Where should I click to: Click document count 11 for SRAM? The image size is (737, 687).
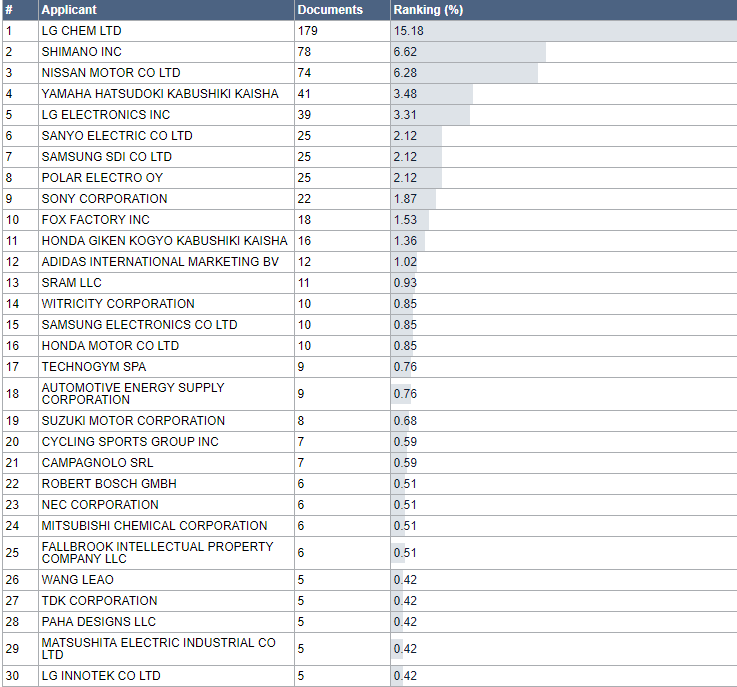[304, 283]
